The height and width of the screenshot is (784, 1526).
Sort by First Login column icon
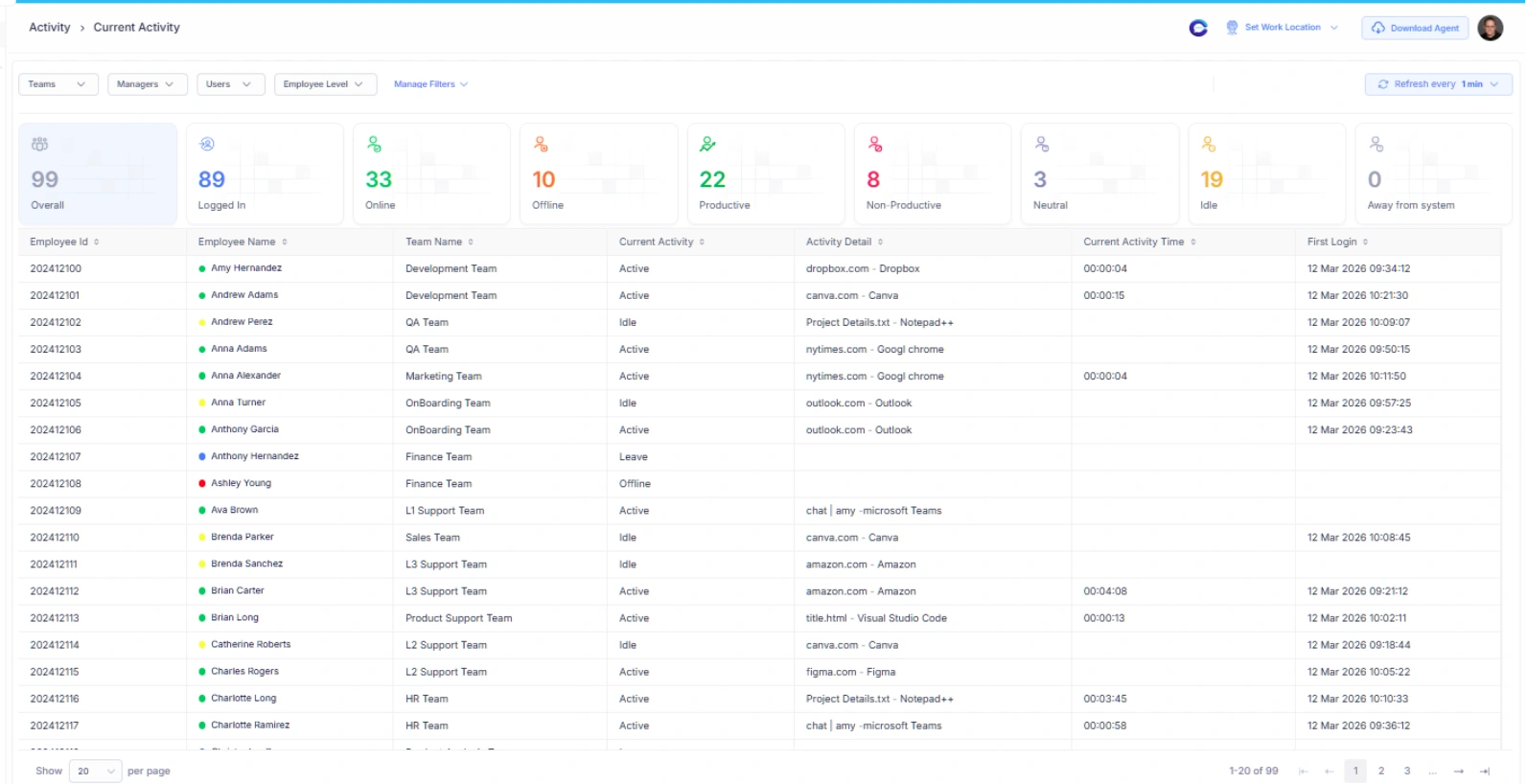[x=1365, y=242]
